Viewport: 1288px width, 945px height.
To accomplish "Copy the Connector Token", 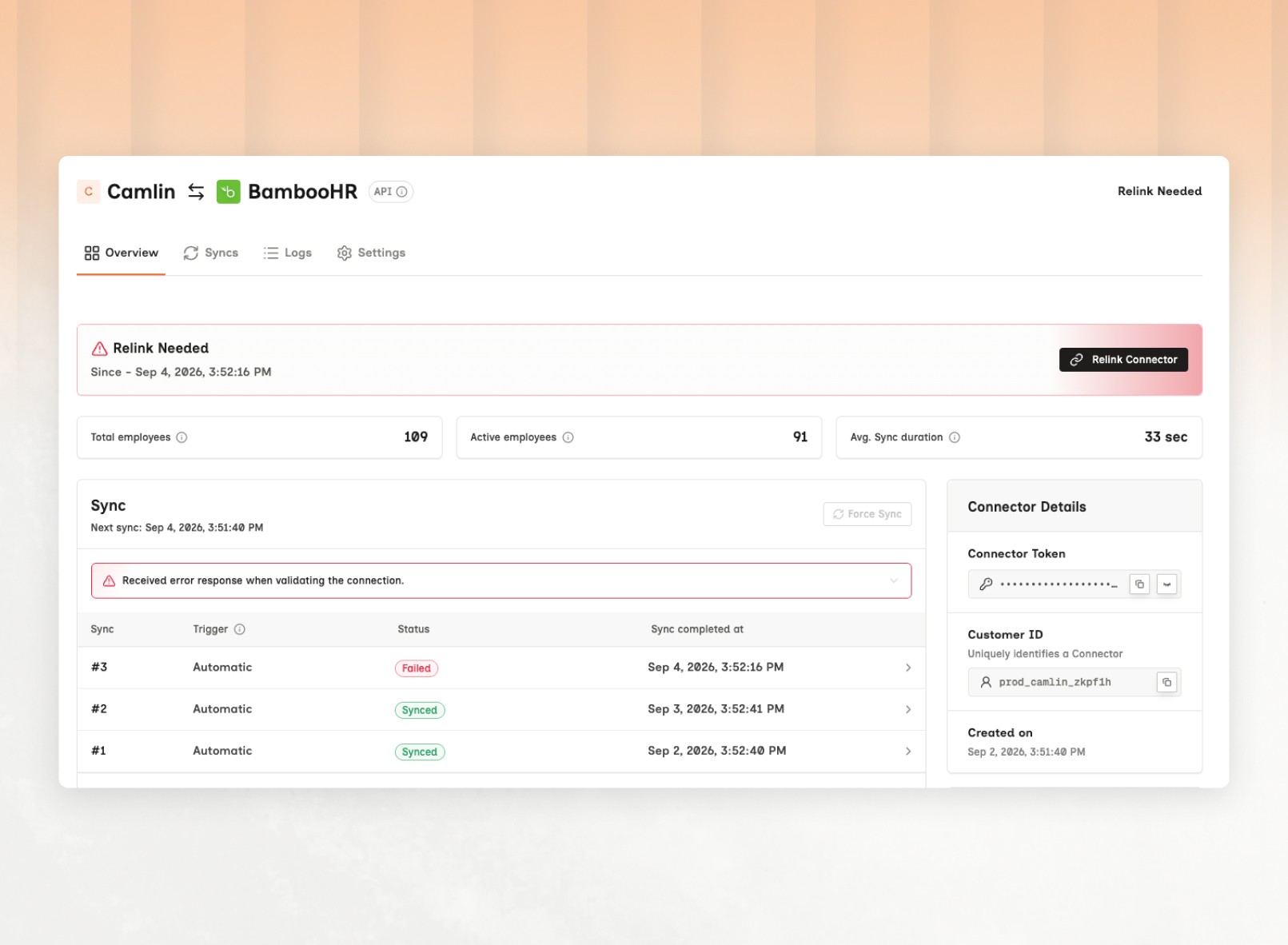I will coord(1139,584).
